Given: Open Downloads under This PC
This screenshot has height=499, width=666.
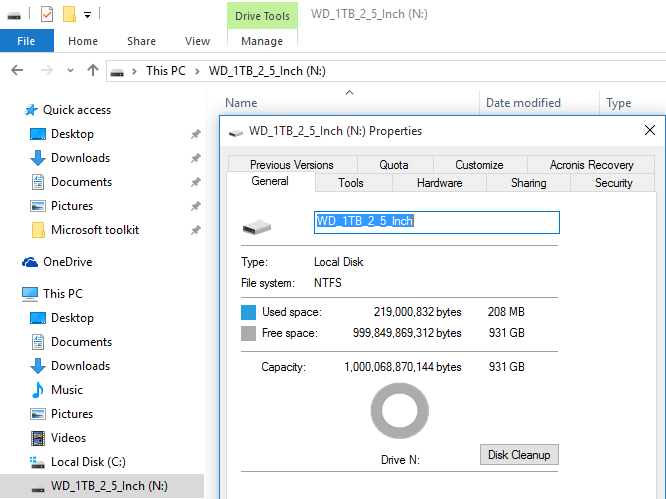Looking at the screenshot, I should point(80,366).
